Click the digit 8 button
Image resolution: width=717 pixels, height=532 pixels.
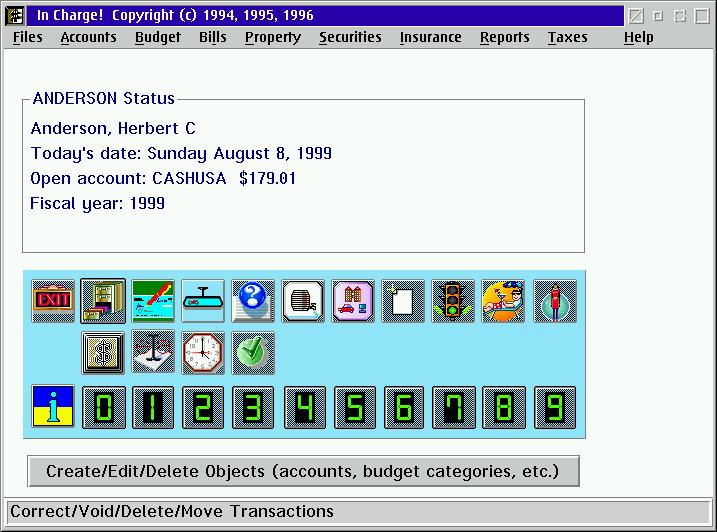click(503, 407)
